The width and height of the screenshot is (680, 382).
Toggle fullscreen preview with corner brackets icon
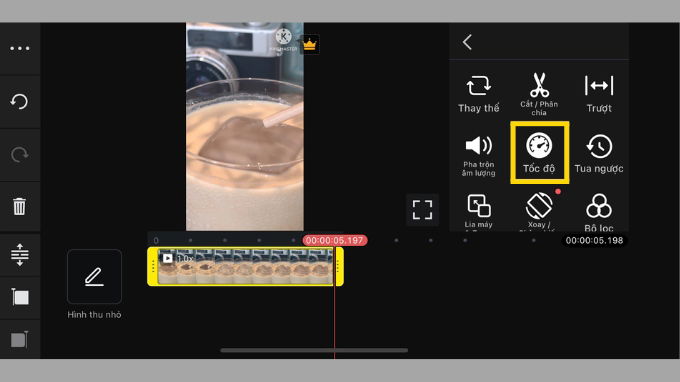422,210
